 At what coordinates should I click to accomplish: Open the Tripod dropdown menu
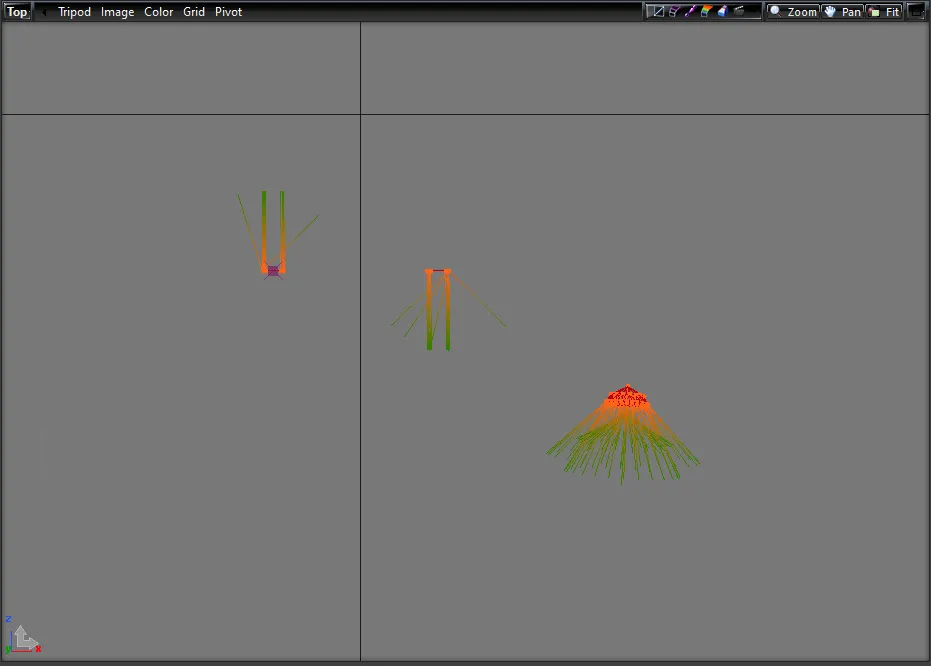pyautogui.click(x=74, y=12)
